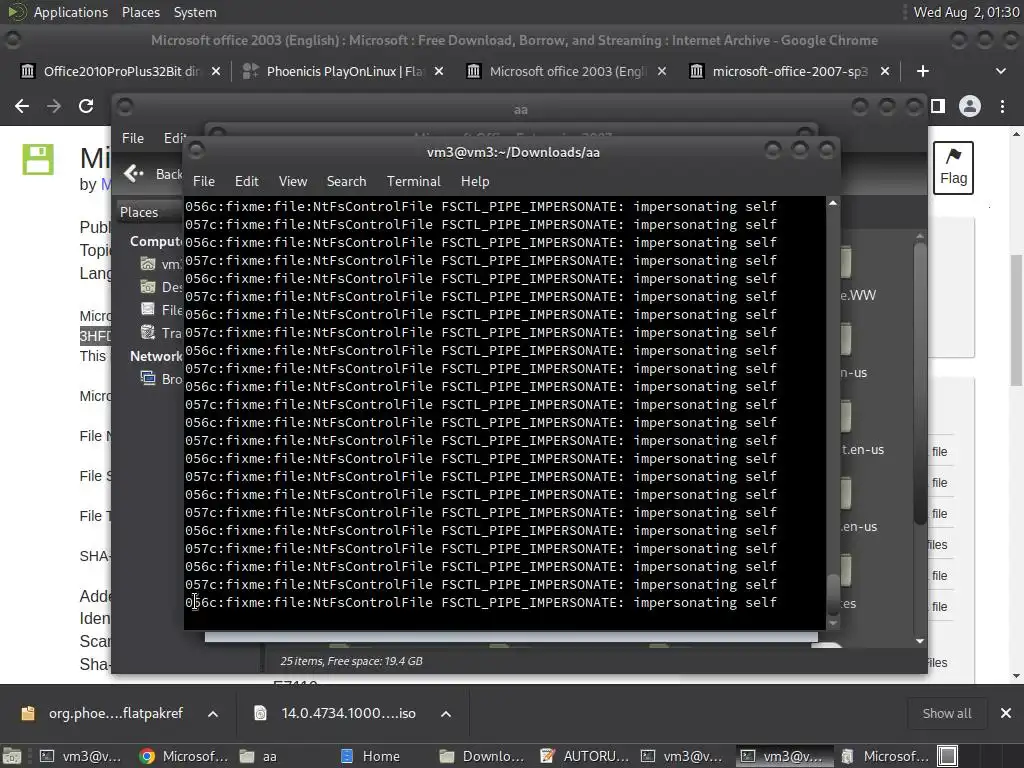Expand Chrome tab search chevron
The width and height of the screenshot is (1024, 768).
pos(1000,71)
